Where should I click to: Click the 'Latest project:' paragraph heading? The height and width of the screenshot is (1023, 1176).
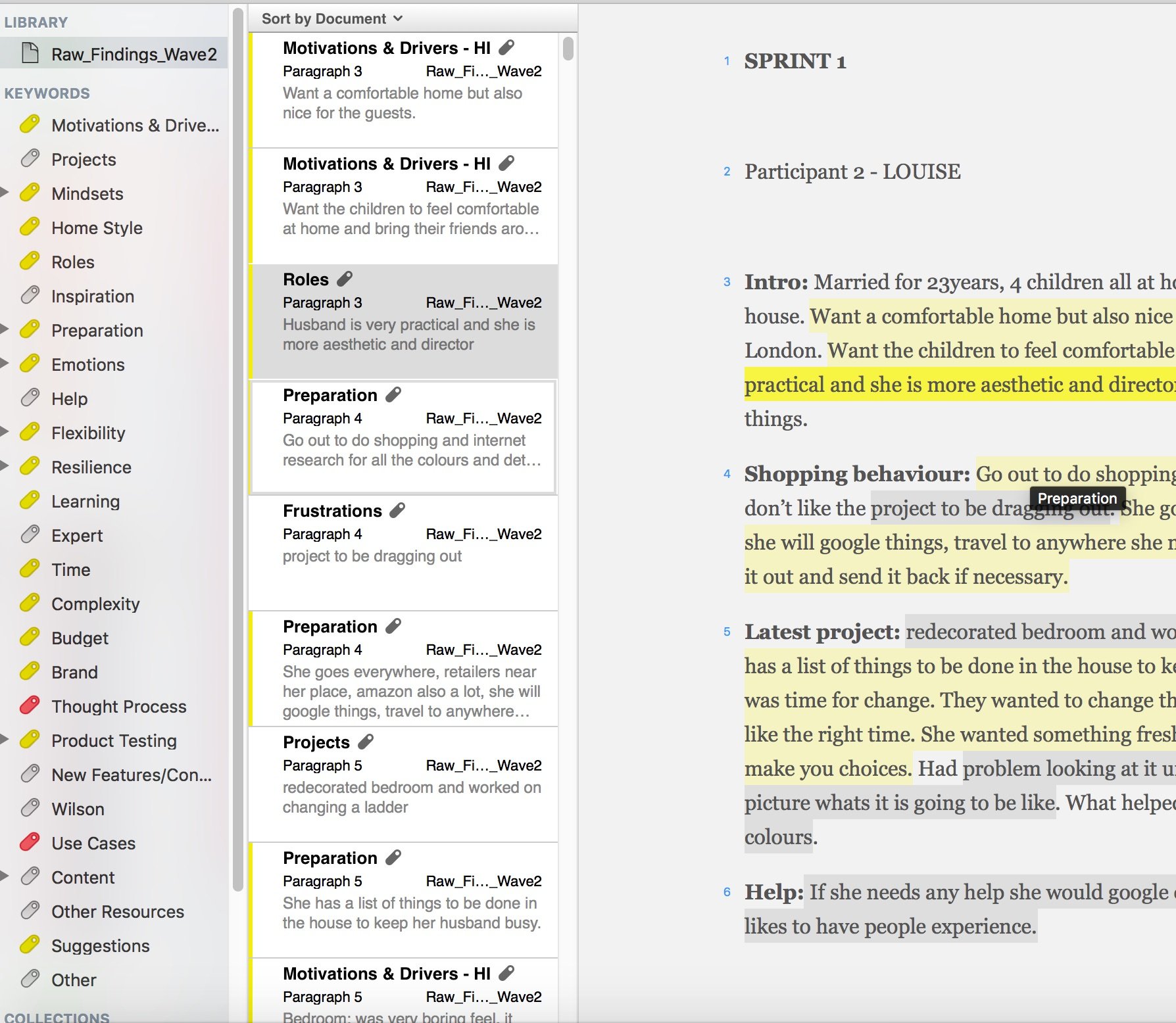point(822,631)
